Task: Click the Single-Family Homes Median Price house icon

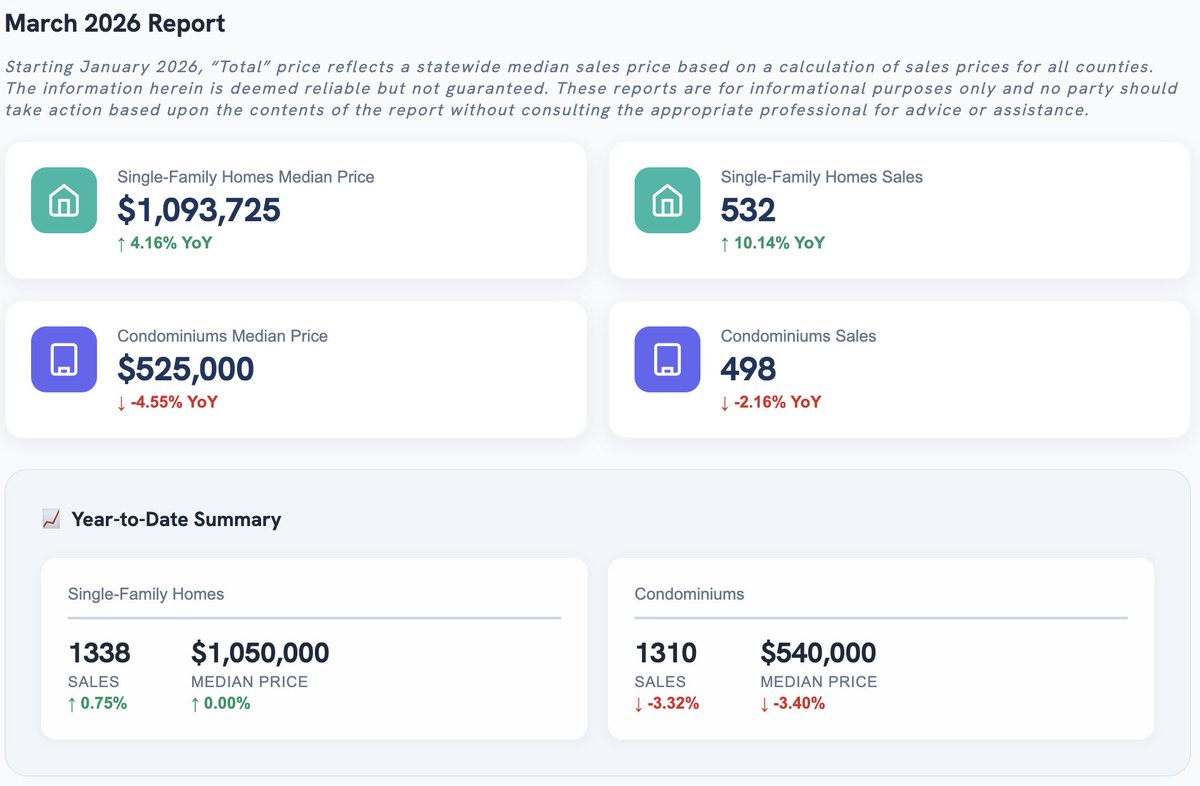Action: point(64,200)
